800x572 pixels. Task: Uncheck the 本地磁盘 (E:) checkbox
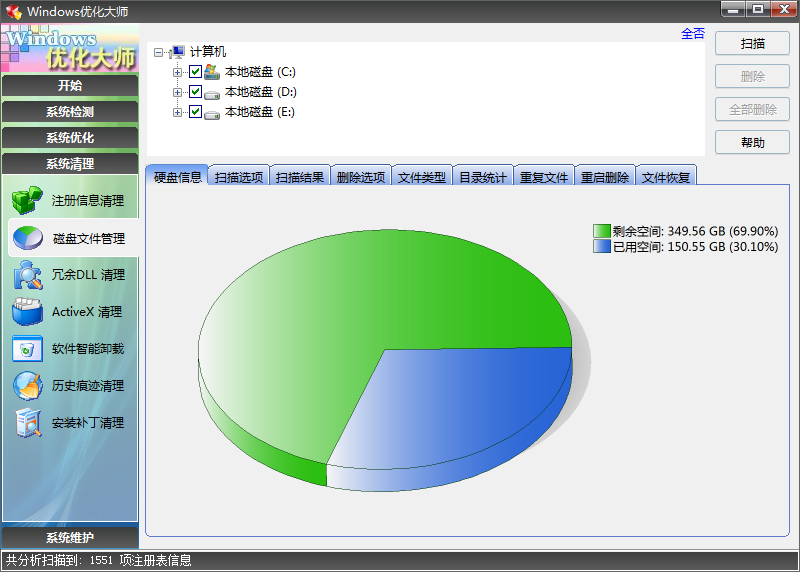point(195,112)
